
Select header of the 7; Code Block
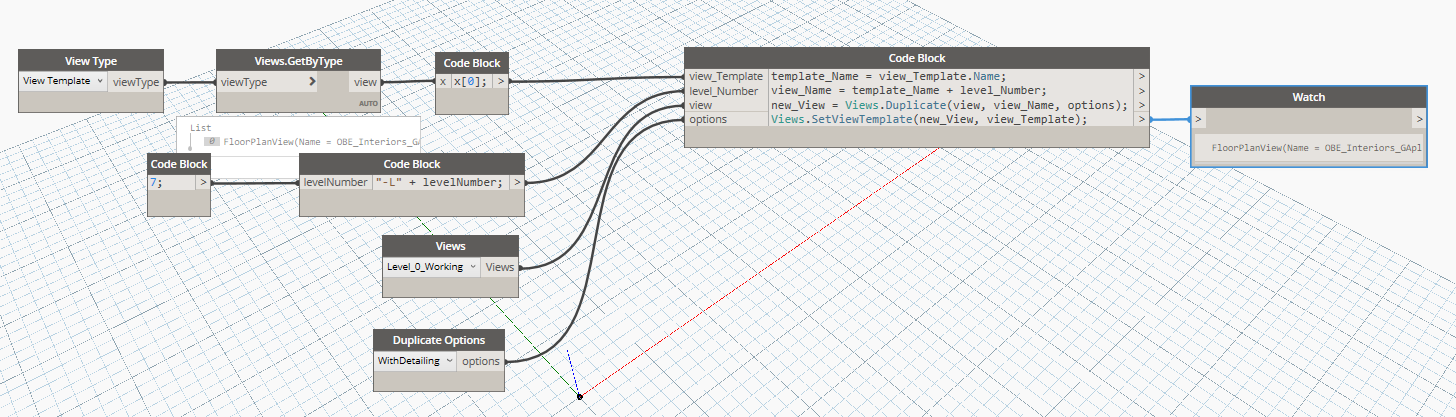point(179,163)
